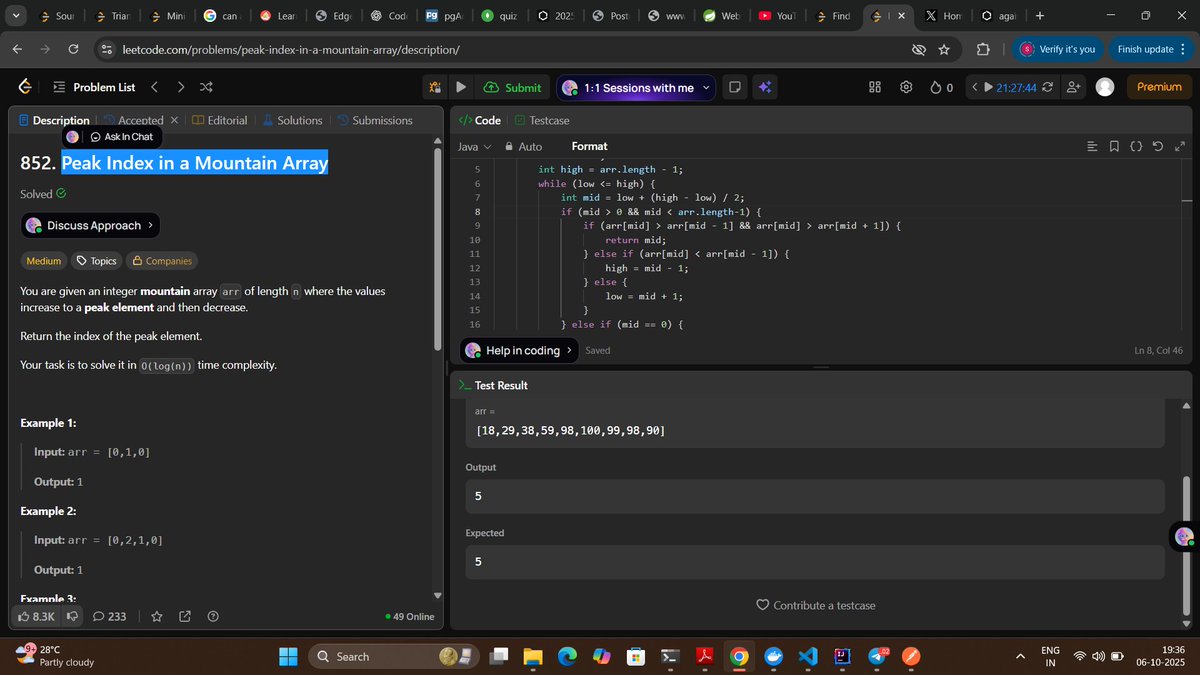
Task: Pick a random problem shuffle icon
Action: point(206,87)
